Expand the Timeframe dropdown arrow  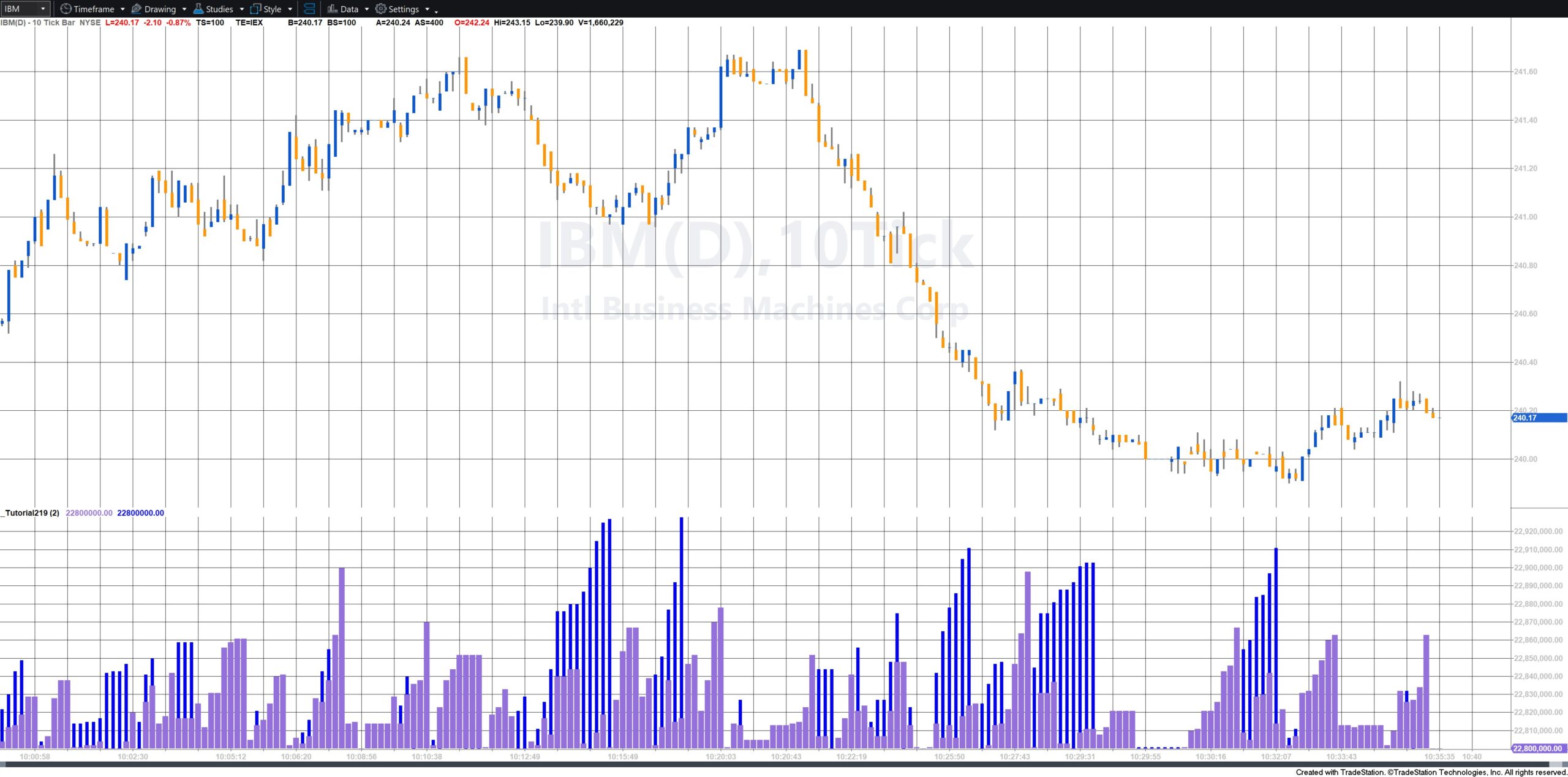coord(123,9)
